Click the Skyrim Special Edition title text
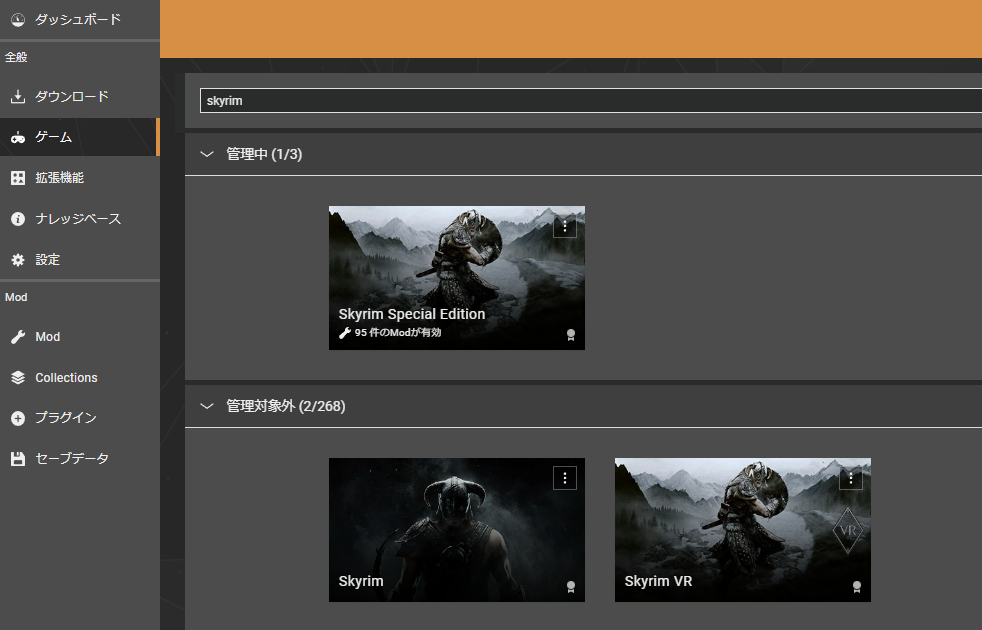The width and height of the screenshot is (982, 630). [x=411, y=314]
